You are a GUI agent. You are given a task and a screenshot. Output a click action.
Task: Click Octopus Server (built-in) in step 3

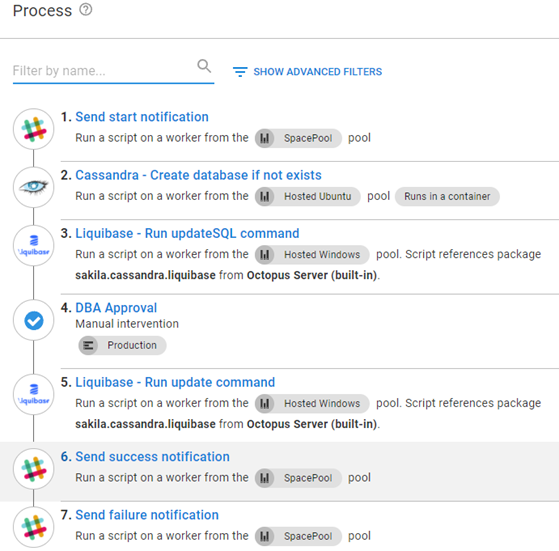312,275
